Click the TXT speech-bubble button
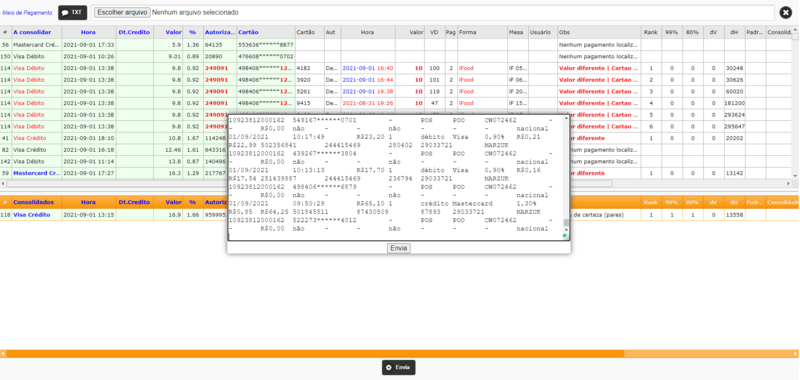This screenshot has width=800, height=380. tap(72, 12)
